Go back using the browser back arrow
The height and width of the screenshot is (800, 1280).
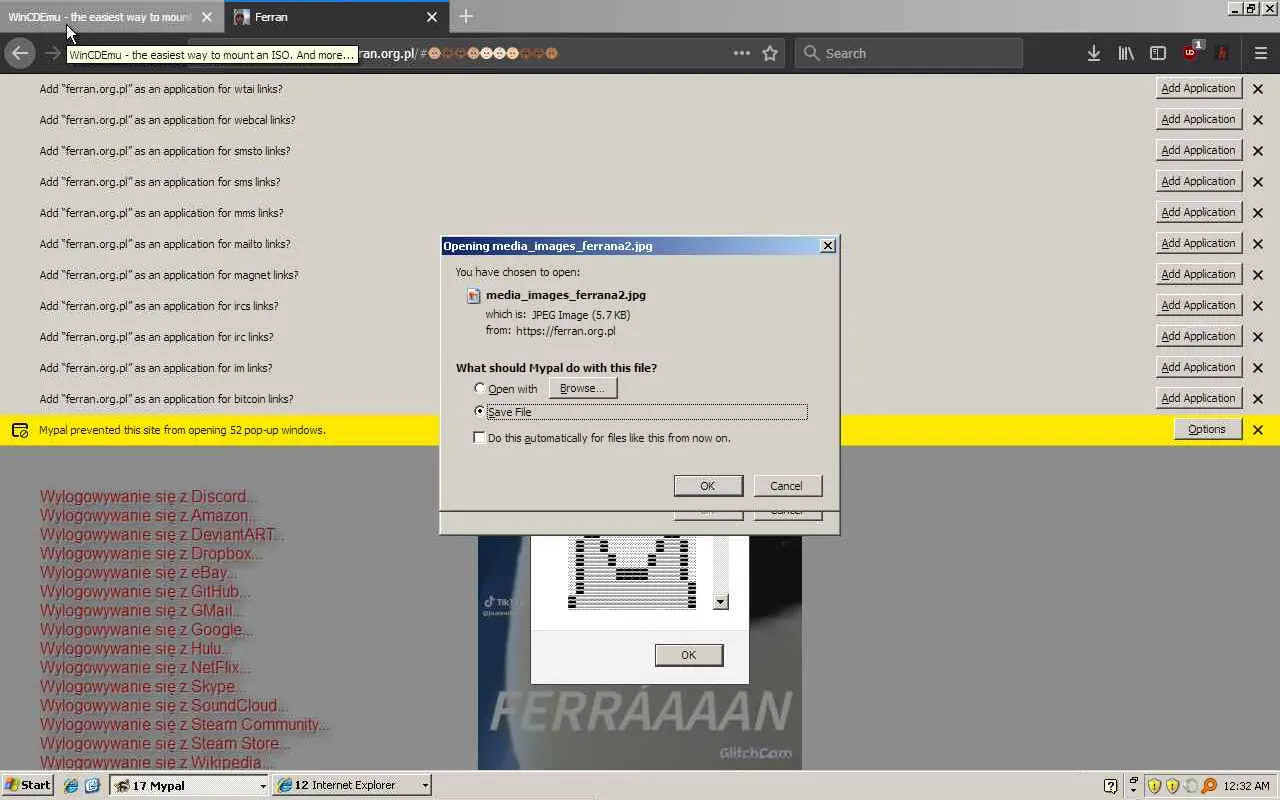pos(20,53)
